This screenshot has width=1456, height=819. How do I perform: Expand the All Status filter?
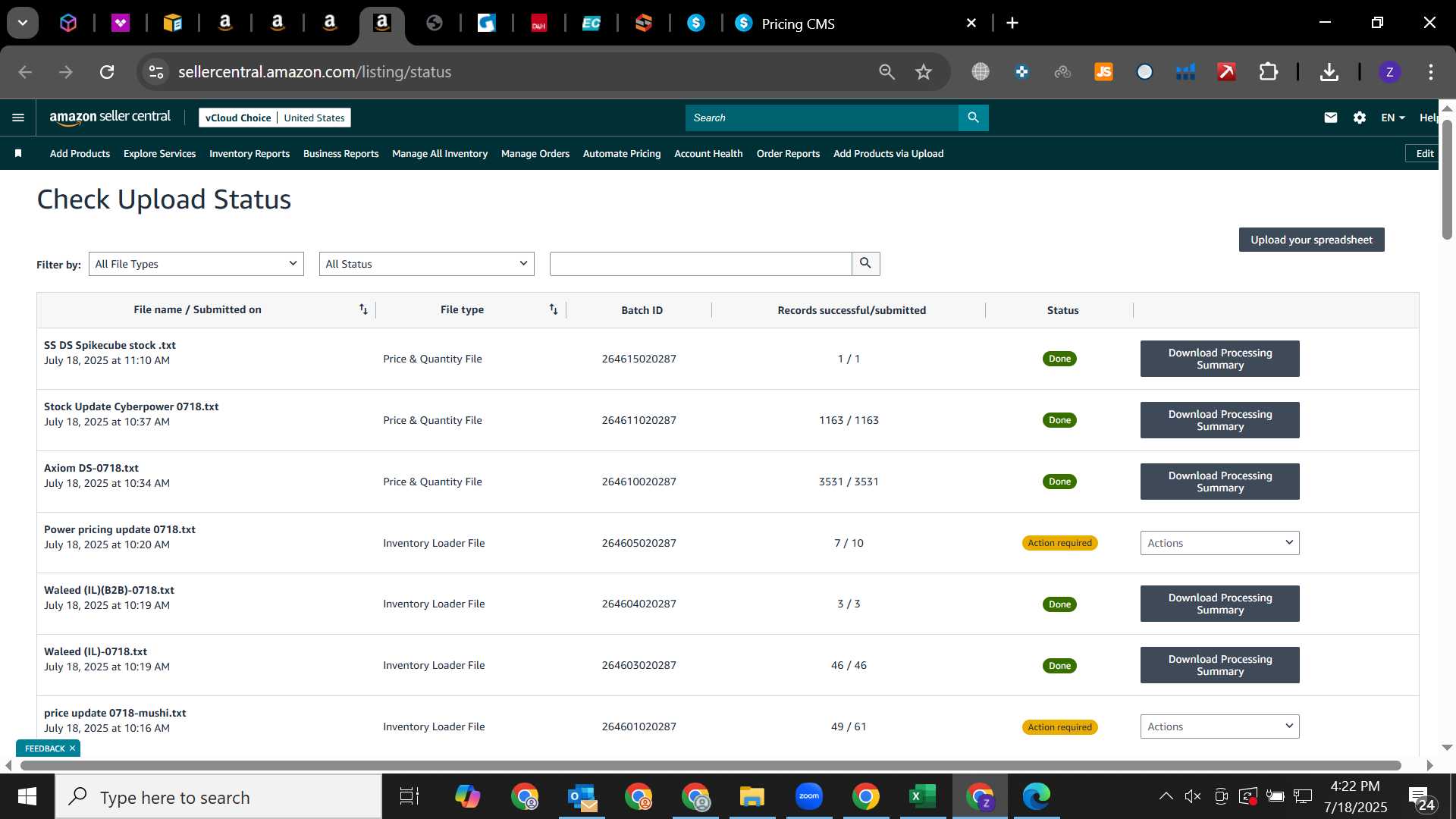427,264
